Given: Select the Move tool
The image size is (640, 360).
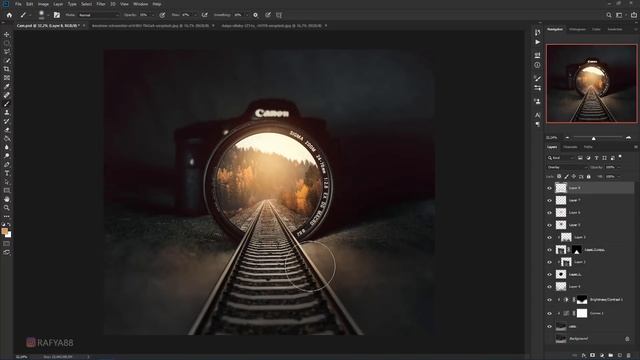Looking at the screenshot, I should coord(7,35).
